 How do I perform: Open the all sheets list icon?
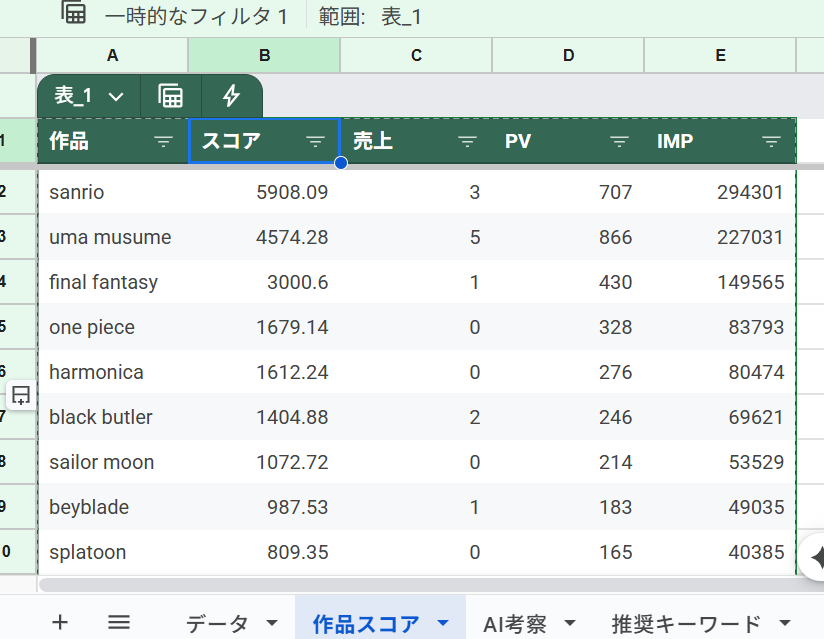[x=119, y=622]
